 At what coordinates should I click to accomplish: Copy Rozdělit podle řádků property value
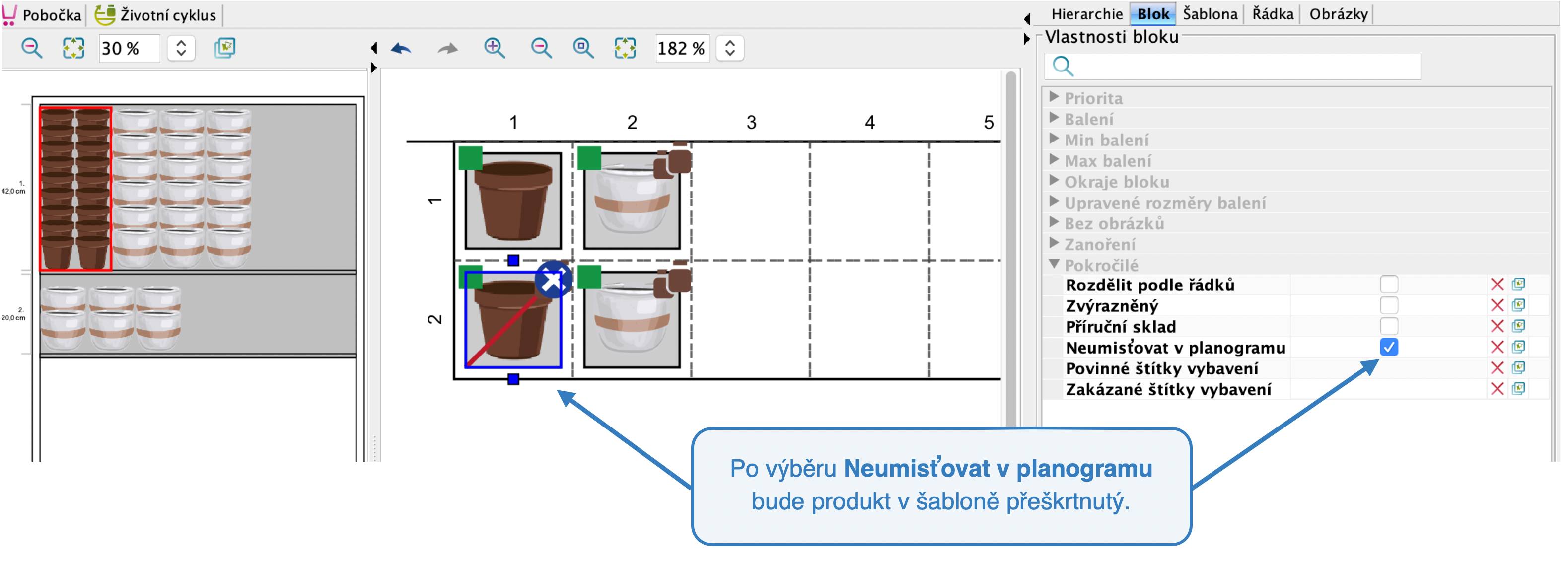[x=1518, y=284]
